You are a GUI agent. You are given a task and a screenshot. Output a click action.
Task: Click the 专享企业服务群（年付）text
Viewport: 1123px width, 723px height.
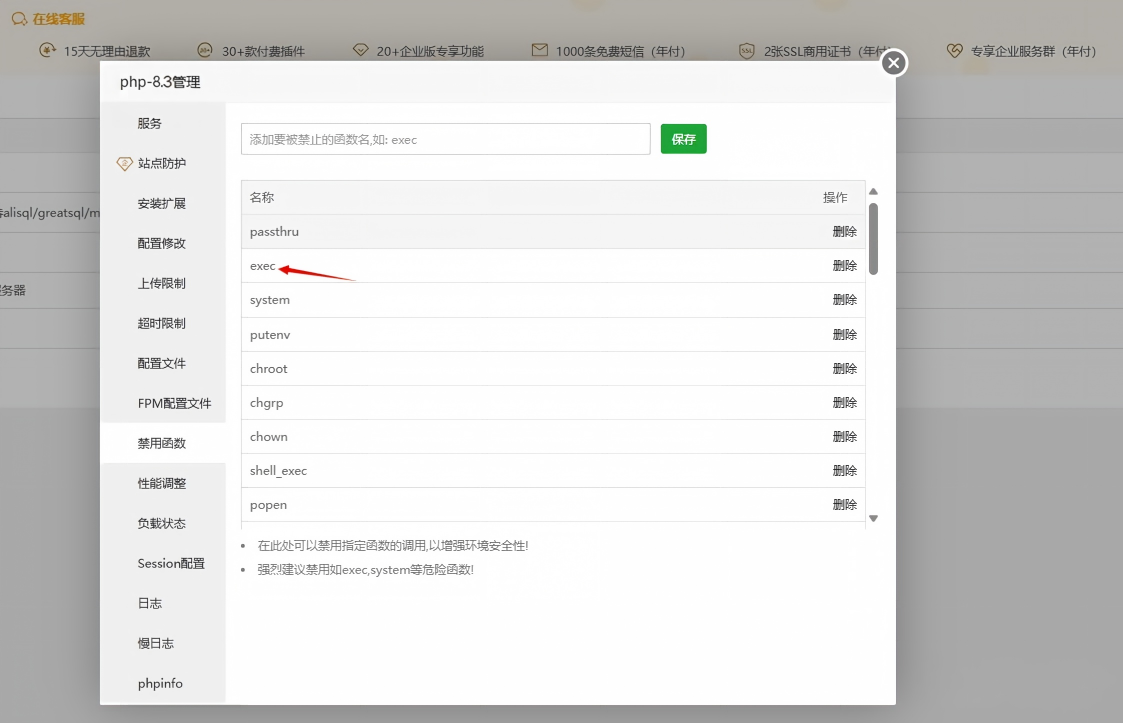1033,51
